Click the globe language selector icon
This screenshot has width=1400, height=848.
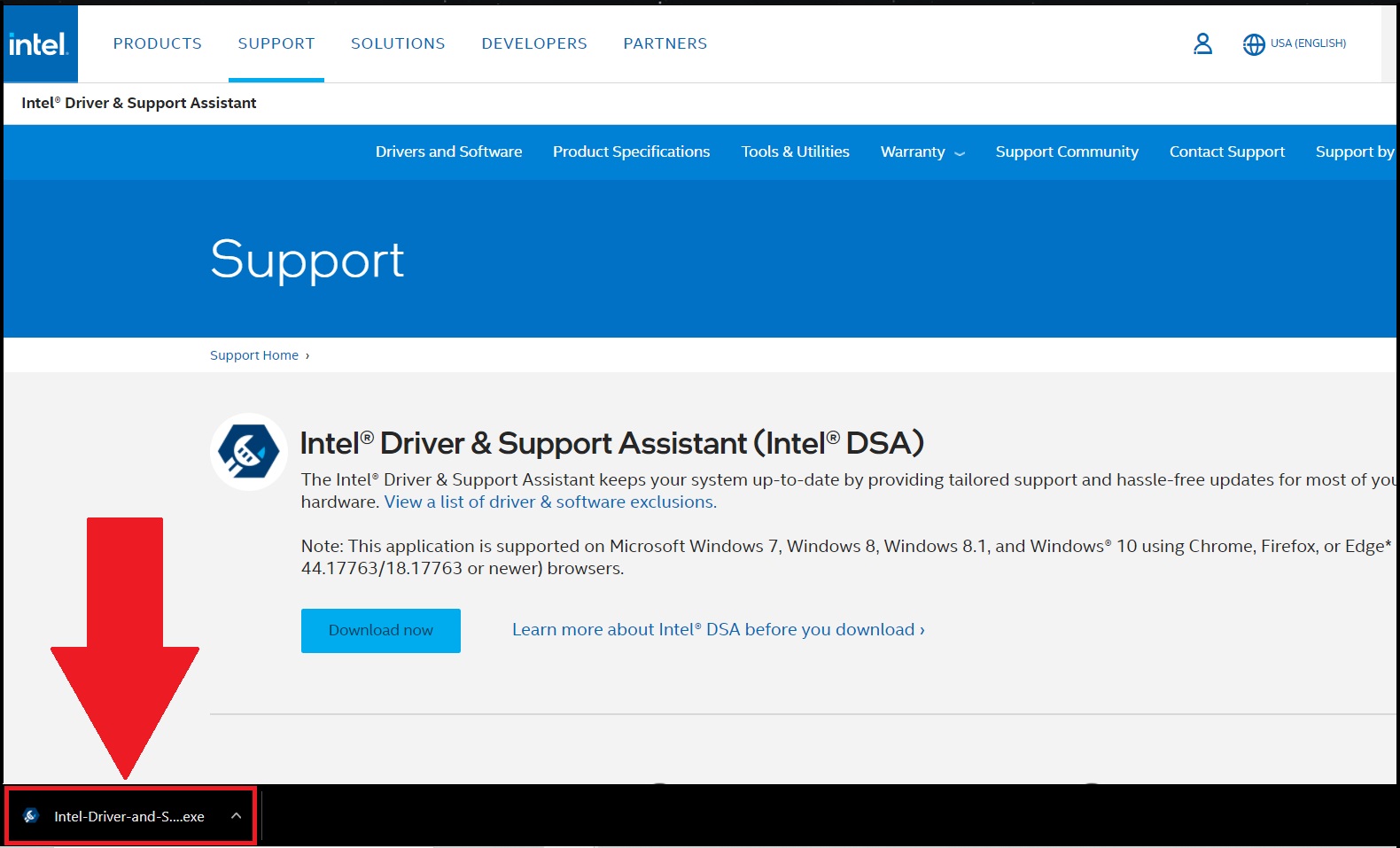pyautogui.click(x=1254, y=44)
